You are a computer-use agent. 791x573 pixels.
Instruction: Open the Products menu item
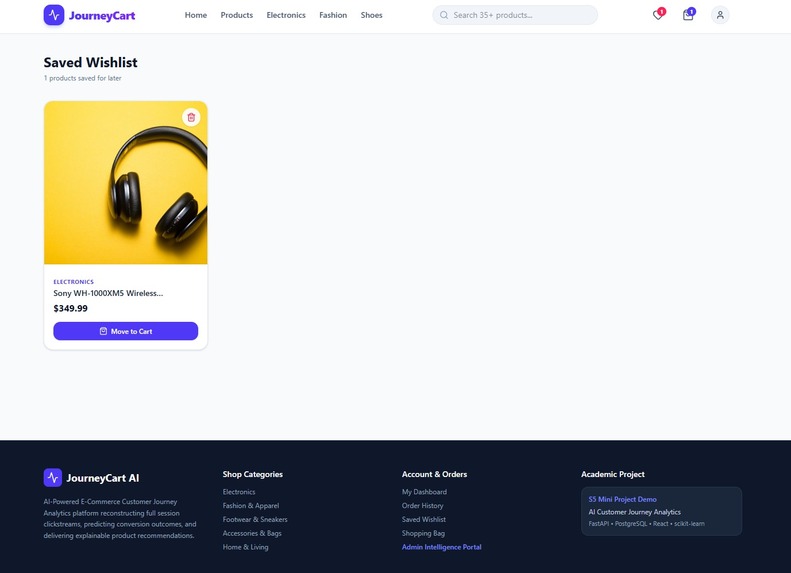pos(237,15)
